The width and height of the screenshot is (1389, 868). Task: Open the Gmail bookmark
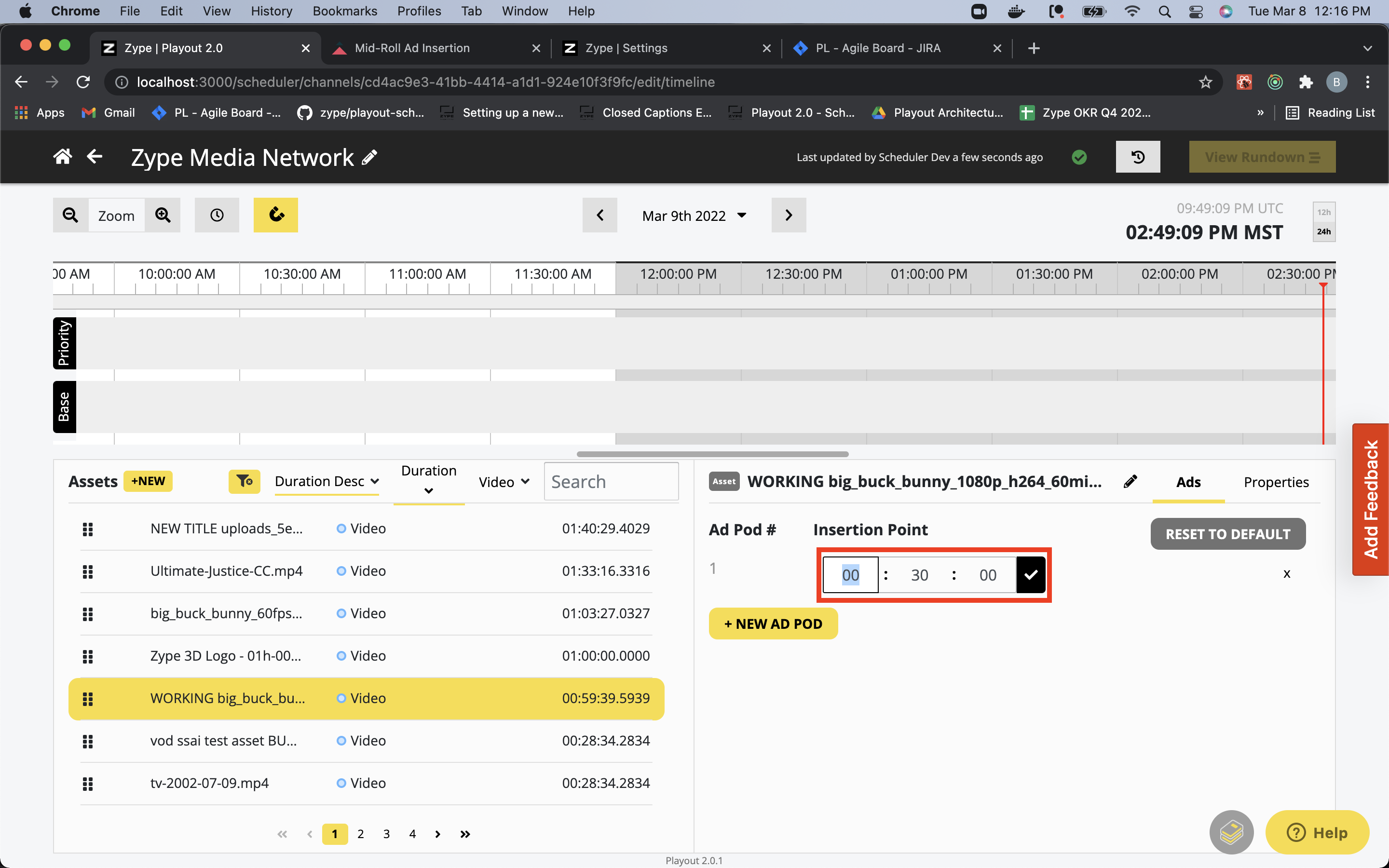pos(109,112)
